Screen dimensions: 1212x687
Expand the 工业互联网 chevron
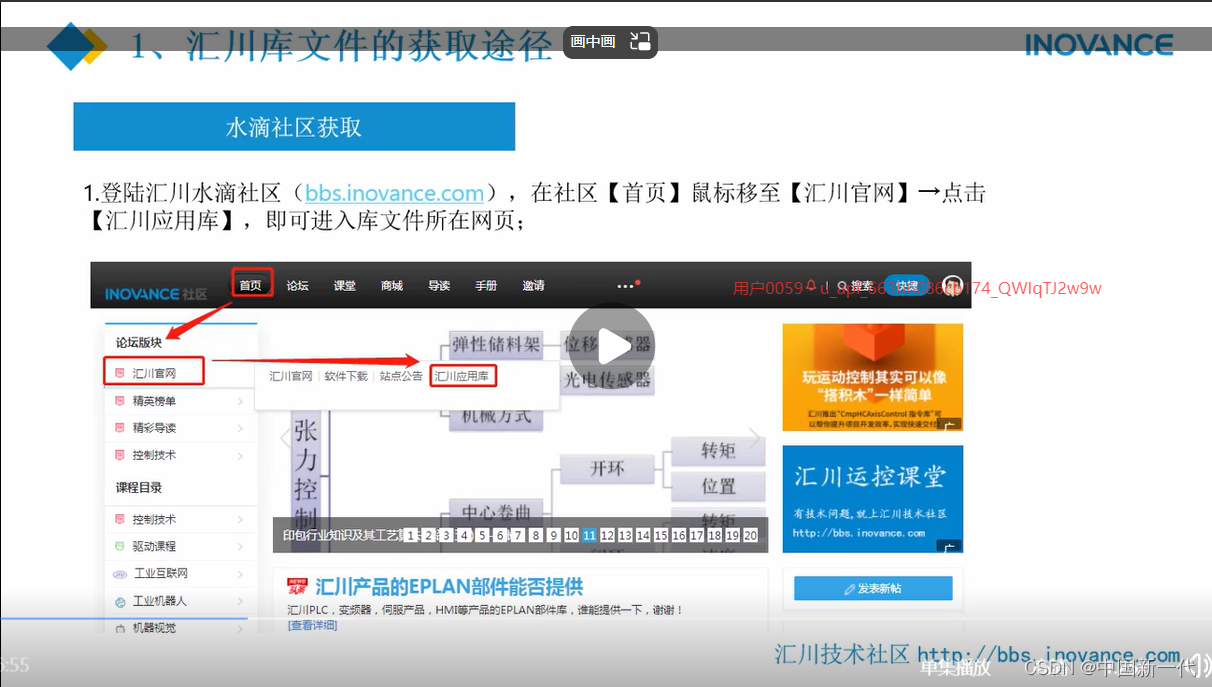pos(241,574)
